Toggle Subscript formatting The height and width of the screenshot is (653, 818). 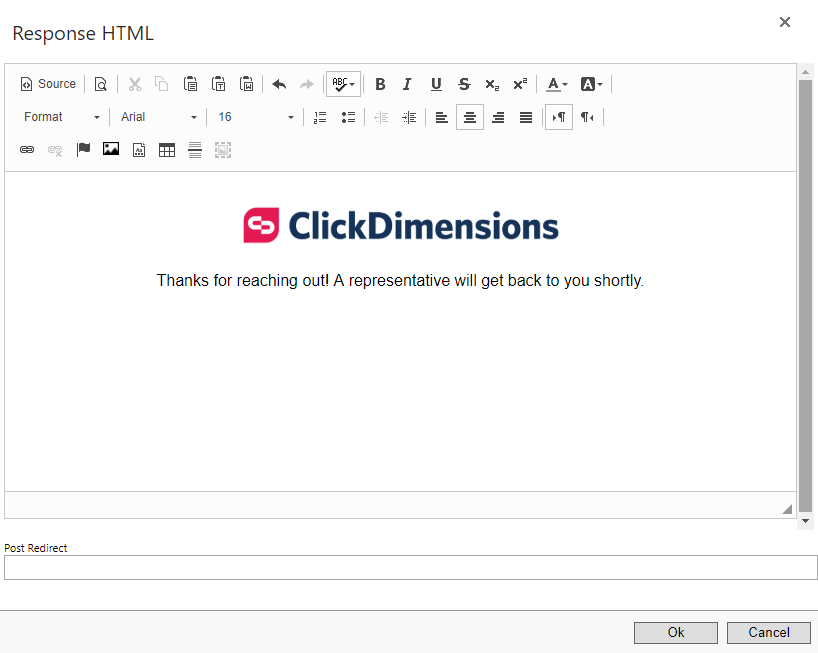492,84
